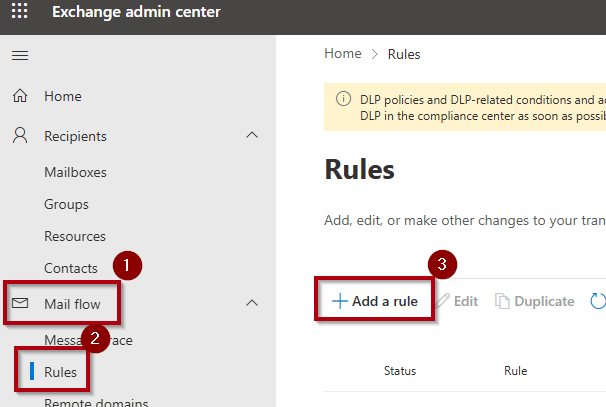
Task: Sort by the Rule column header
Action: pyautogui.click(x=516, y=371)
